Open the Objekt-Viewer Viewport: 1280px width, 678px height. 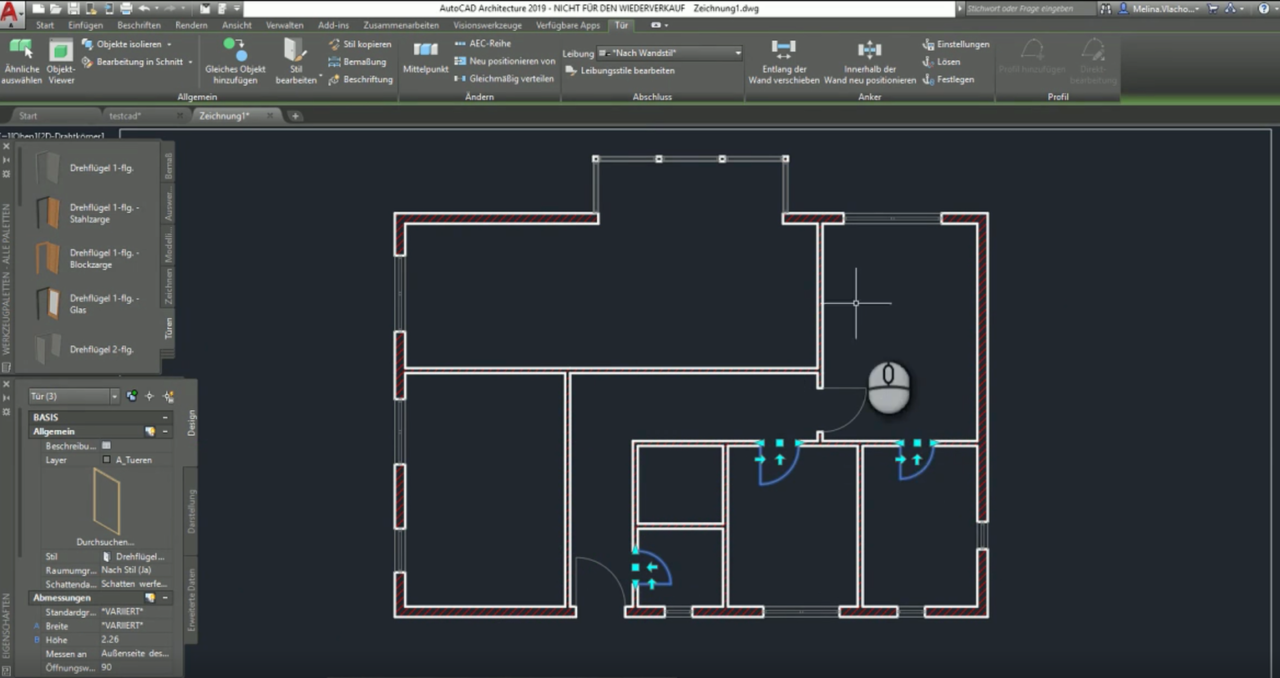pos(60,60)
